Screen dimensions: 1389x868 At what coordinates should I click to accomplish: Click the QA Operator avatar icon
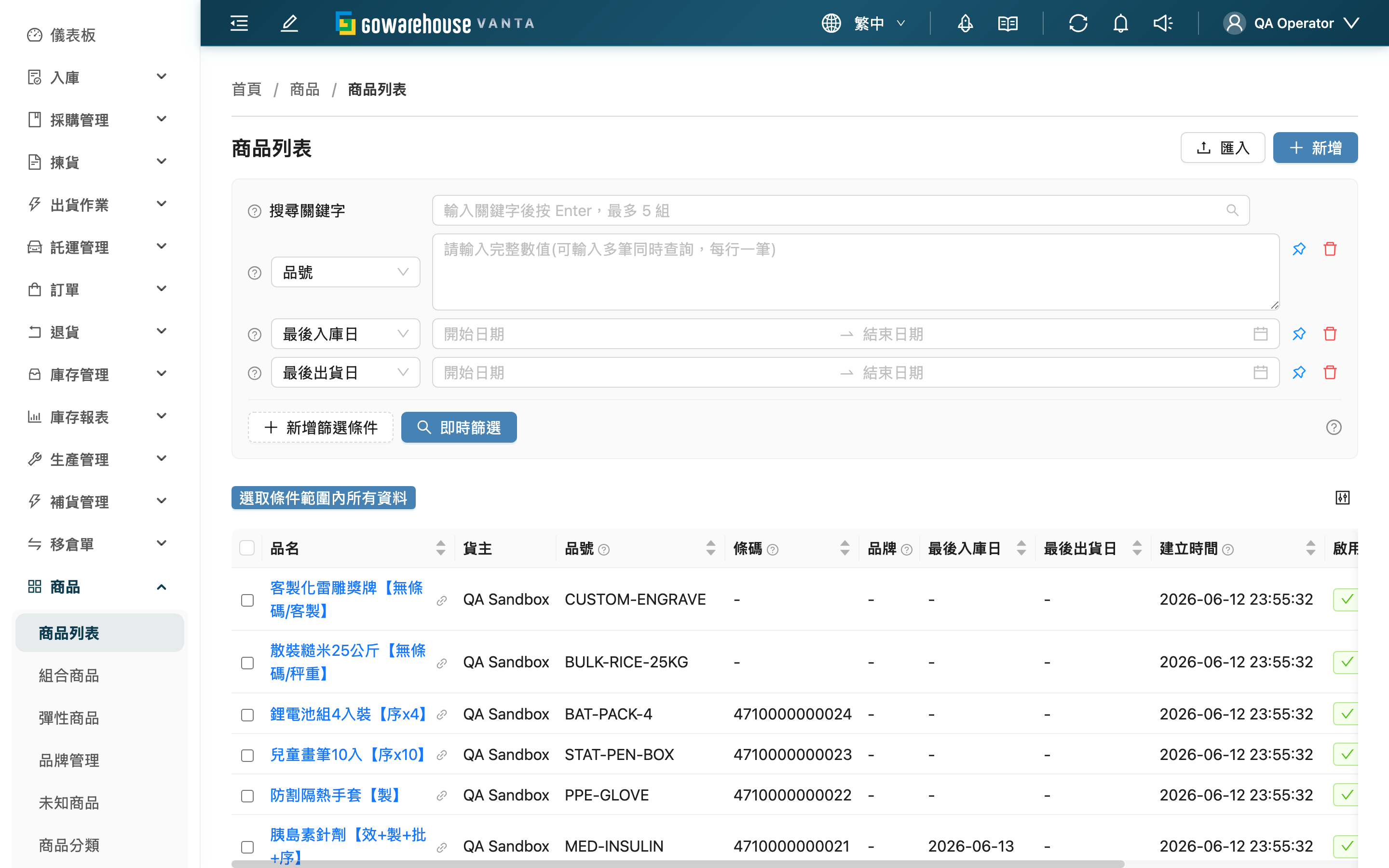point(1234,23)
